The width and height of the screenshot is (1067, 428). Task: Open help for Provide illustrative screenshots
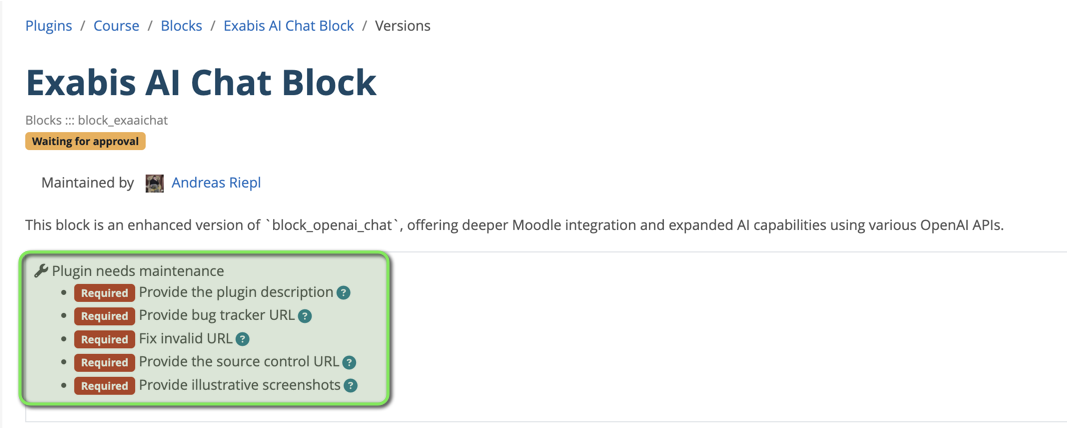click(x=350, y=386)
